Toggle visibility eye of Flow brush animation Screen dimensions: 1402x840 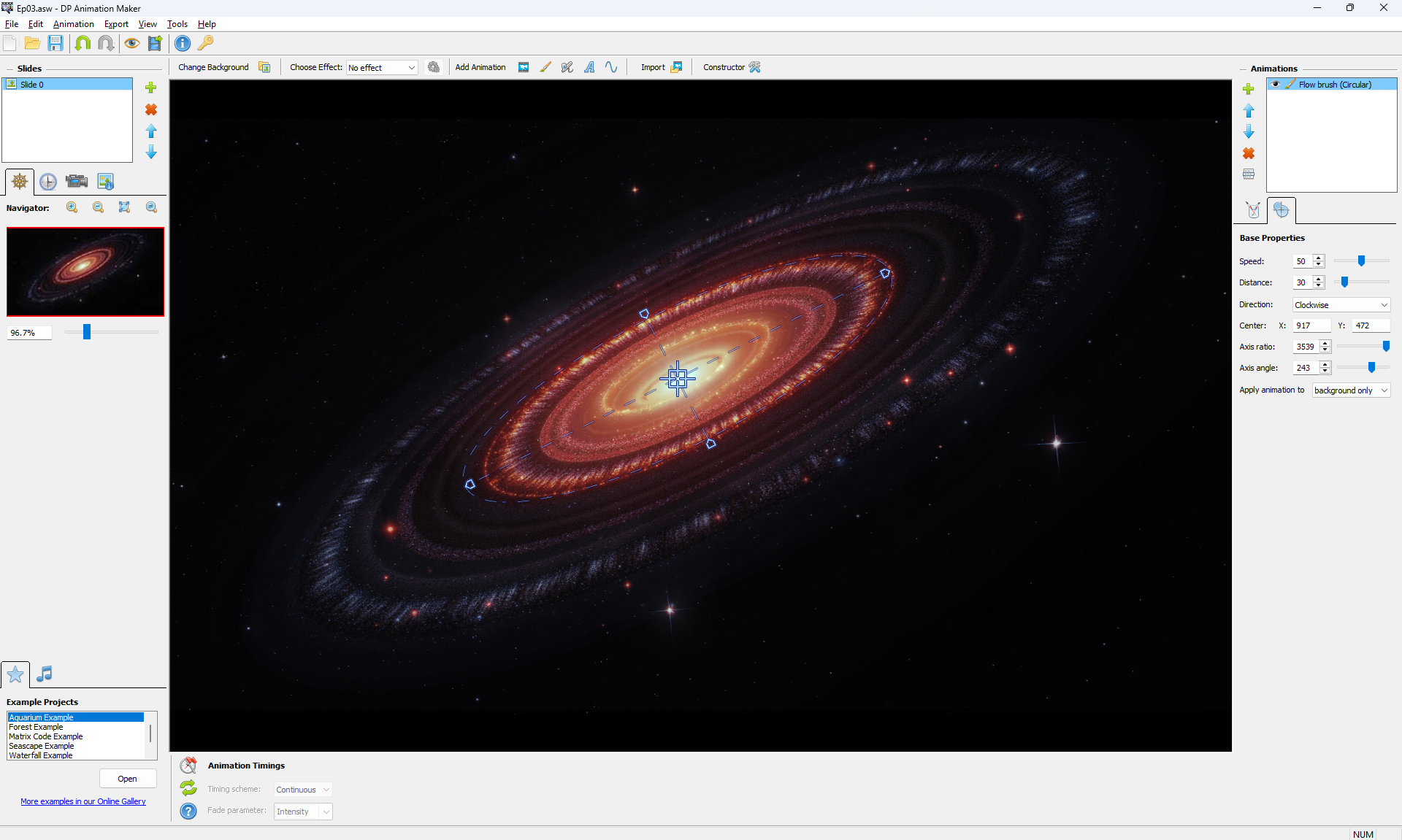pos(1276,85)
